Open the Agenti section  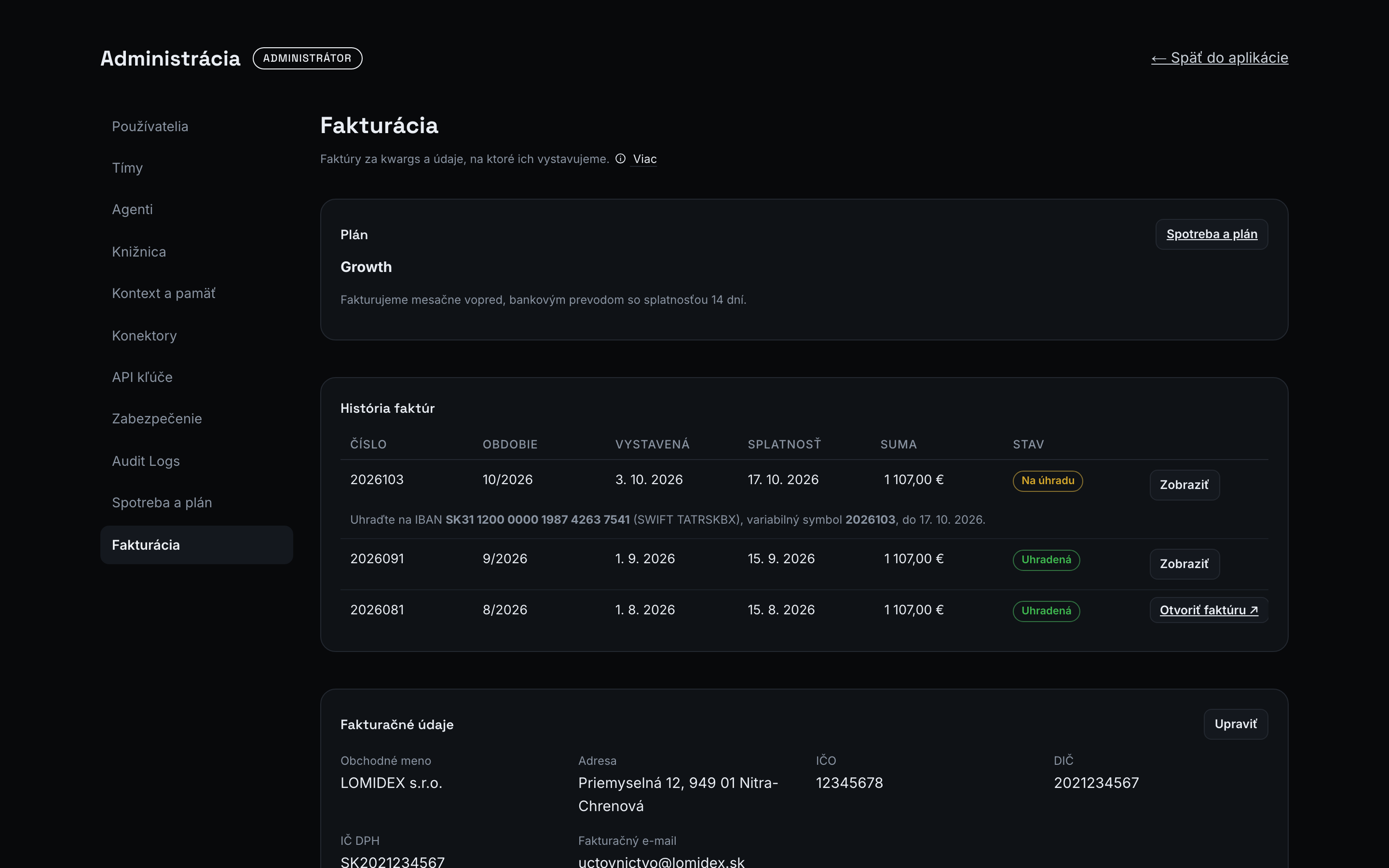click(x=196, y=210)
